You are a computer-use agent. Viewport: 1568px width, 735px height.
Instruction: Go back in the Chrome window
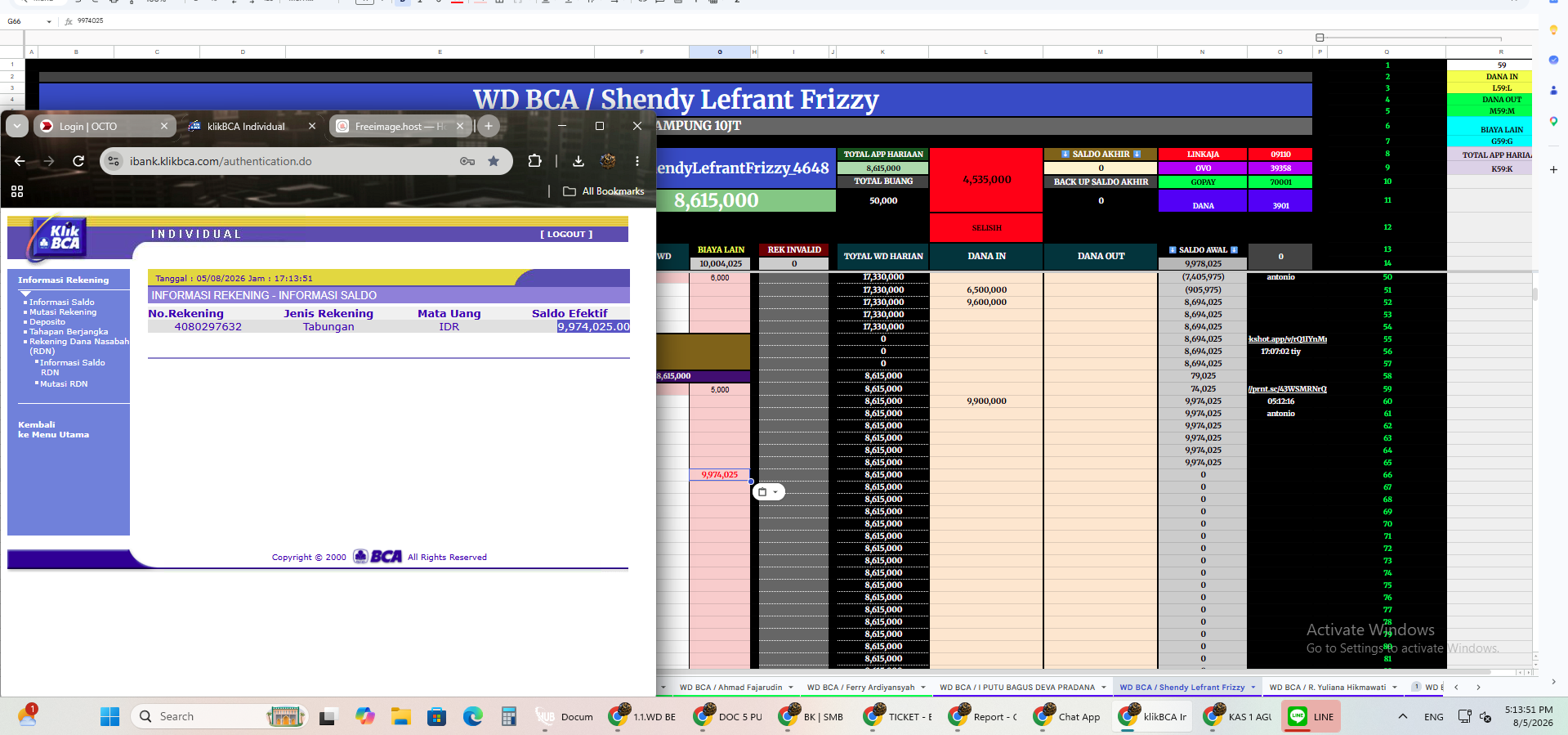[x=20, y=161]
